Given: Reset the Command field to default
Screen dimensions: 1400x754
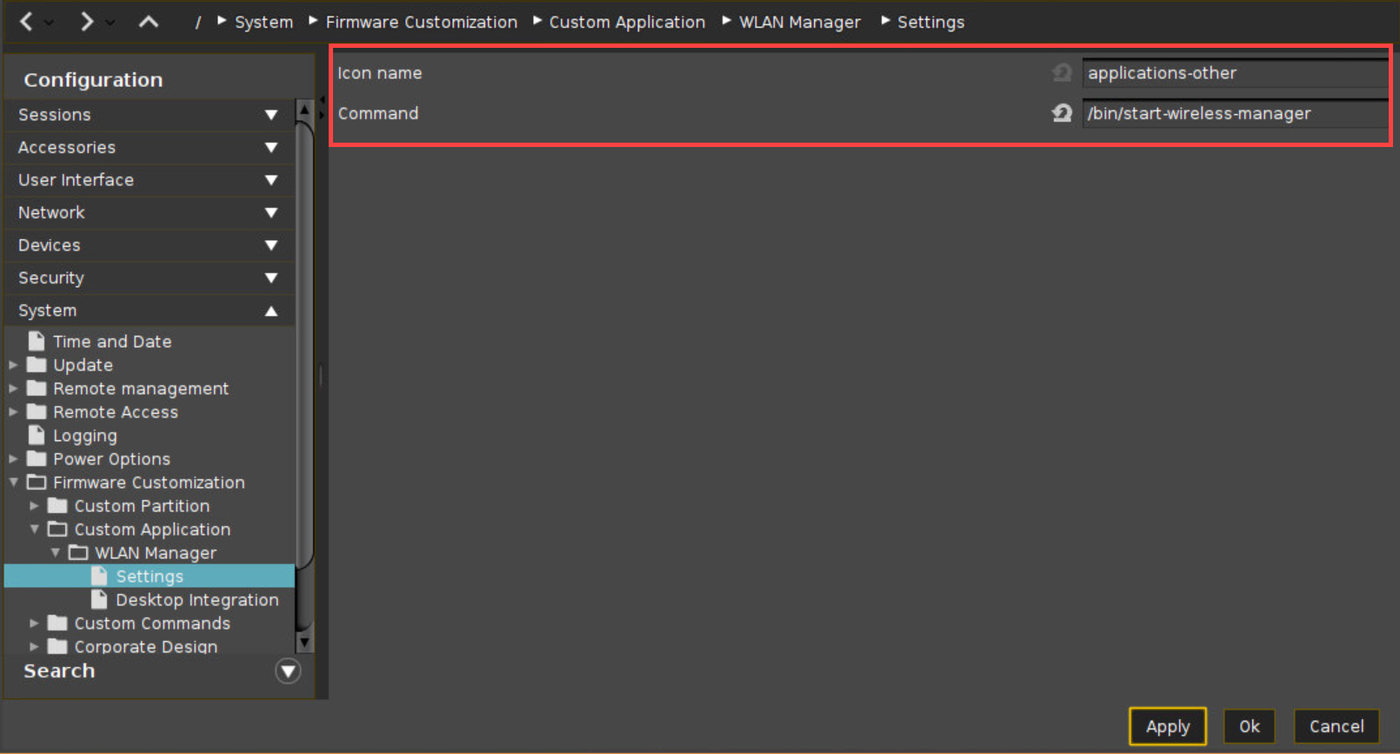Looking at the screenshot, I should tap(1062, 114).
